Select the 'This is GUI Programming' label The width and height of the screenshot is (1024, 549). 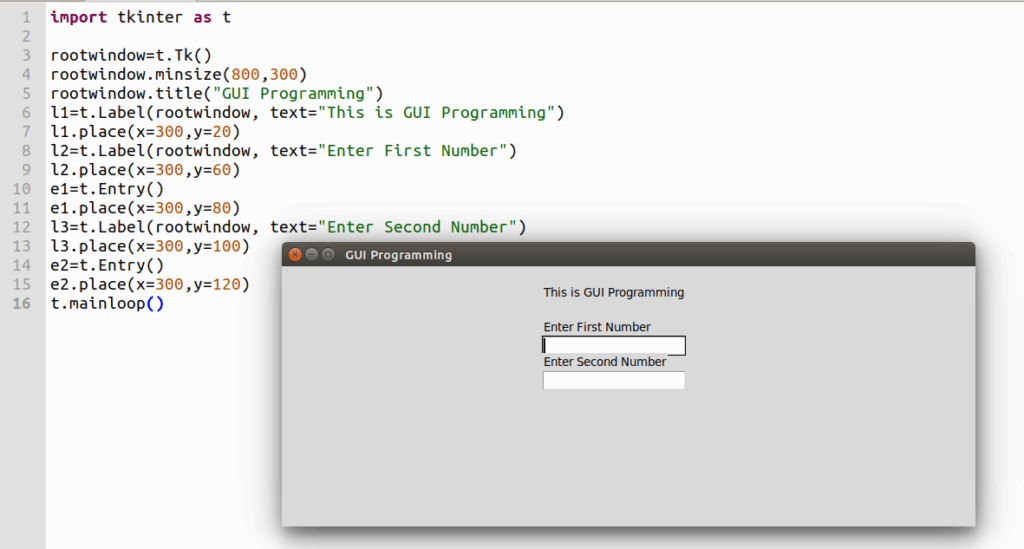(x=613, y=292)
